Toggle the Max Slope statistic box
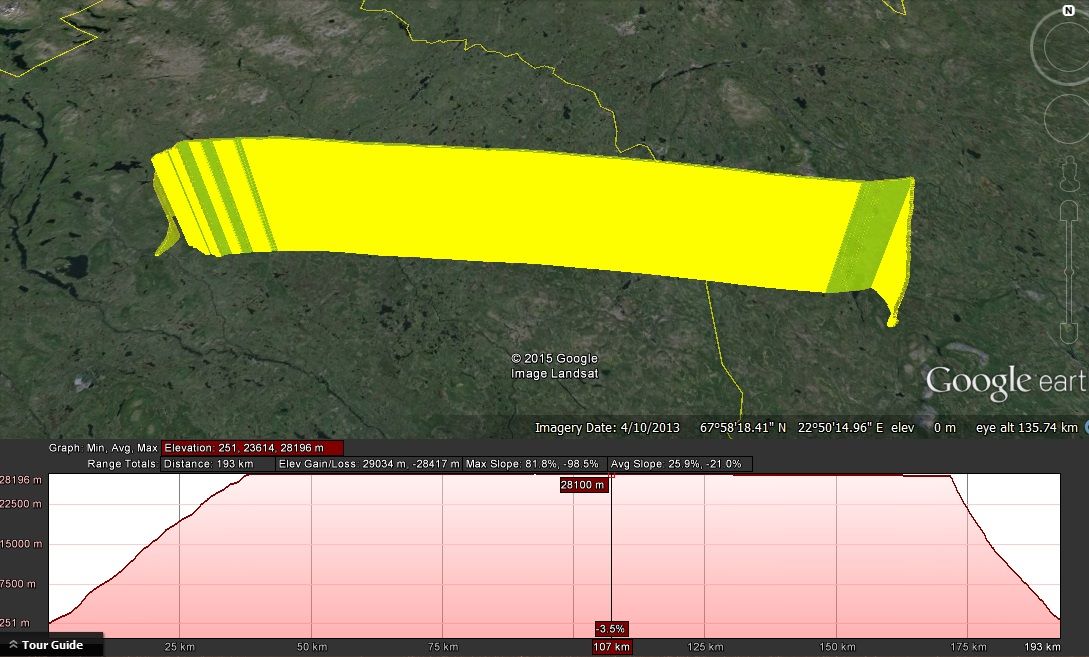Viewport: 1089px width, 657px height. pos(534,464)
